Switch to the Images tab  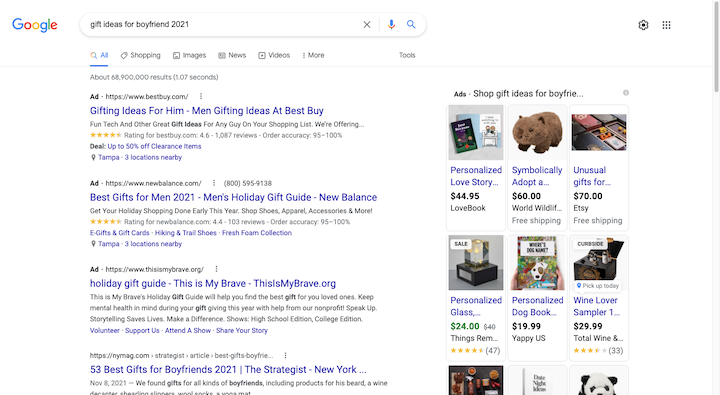click(x=189, y=55)
